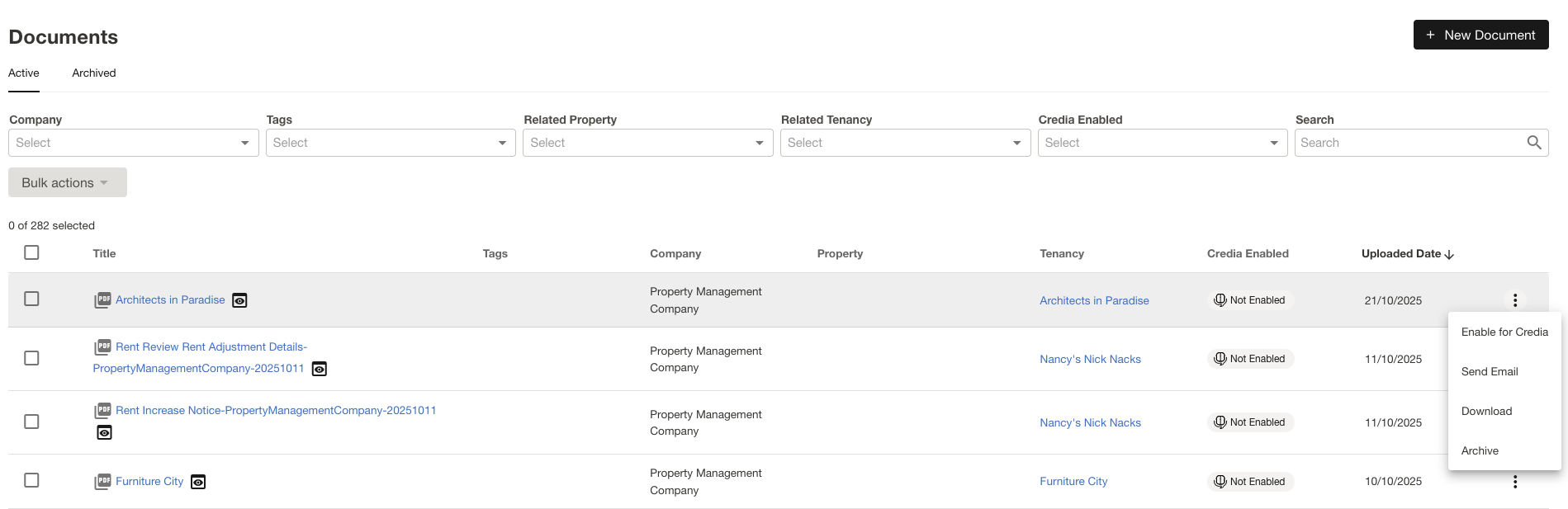The height and width of the screenshot is (509, 1568).
Task: Toggle the select-all checkbox in table header
Action: tap(31, 252)
